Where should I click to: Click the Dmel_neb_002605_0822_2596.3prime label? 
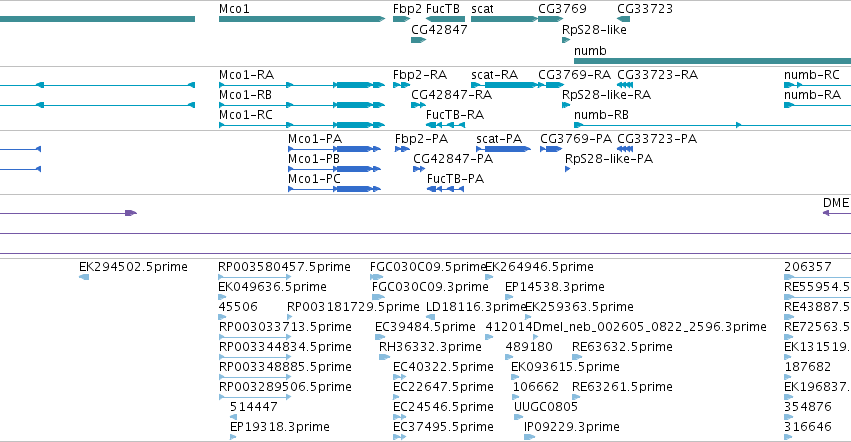coord(650,327)
